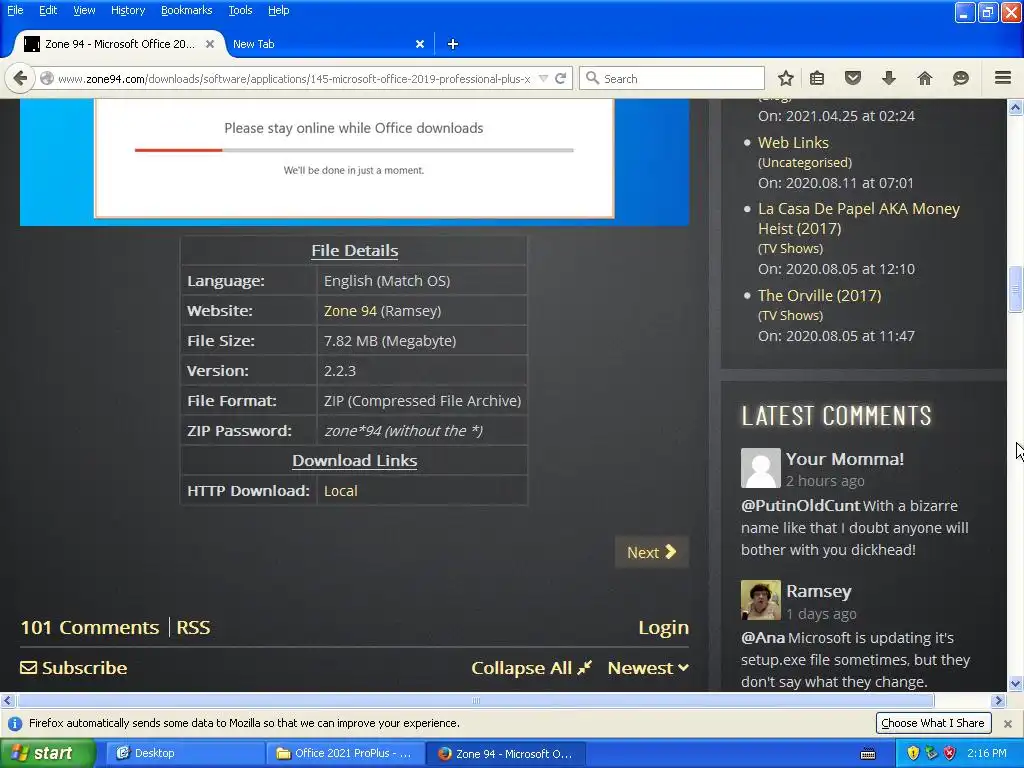Open the Web Links sidebar item
1024x768 pixels.
pyautogui.click(x=793, y=142)
